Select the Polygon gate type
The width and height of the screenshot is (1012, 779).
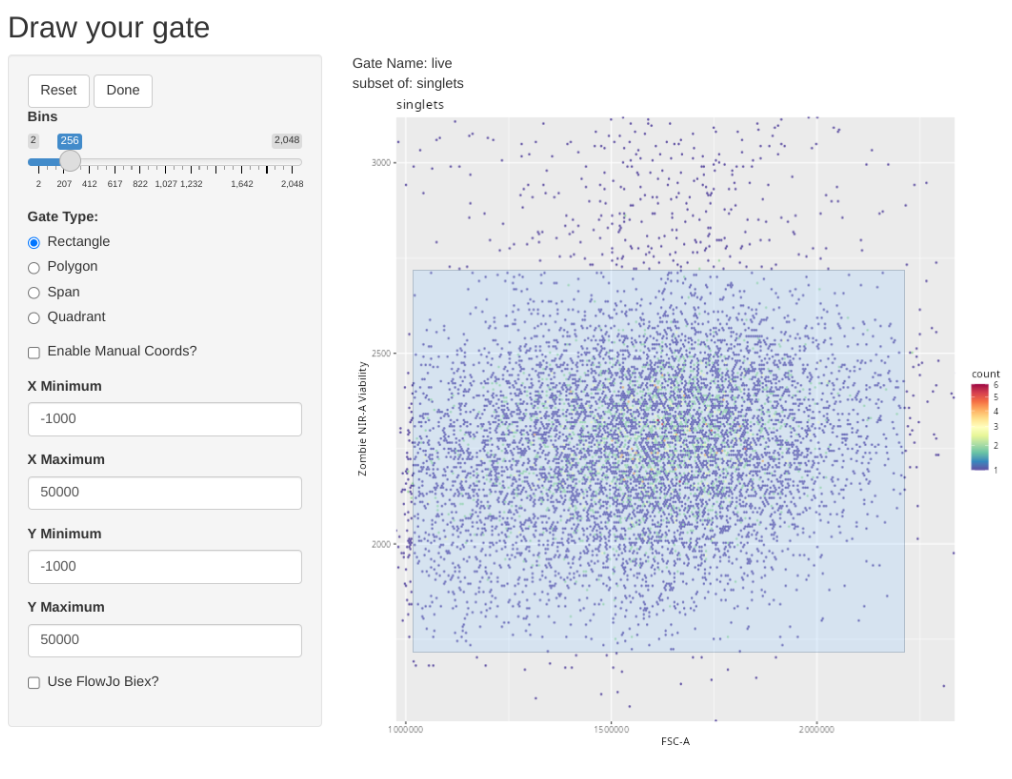(x=34, y=267)
